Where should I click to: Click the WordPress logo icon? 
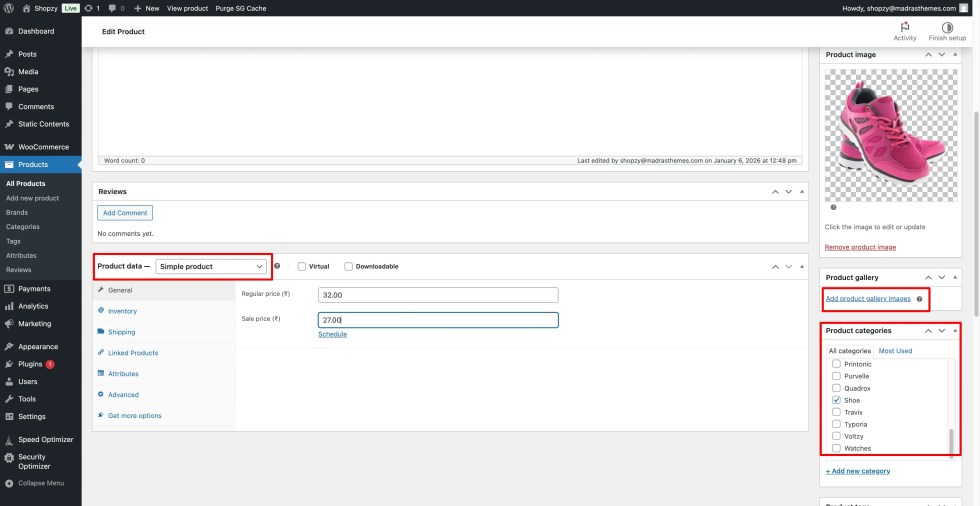coord(8,7)
